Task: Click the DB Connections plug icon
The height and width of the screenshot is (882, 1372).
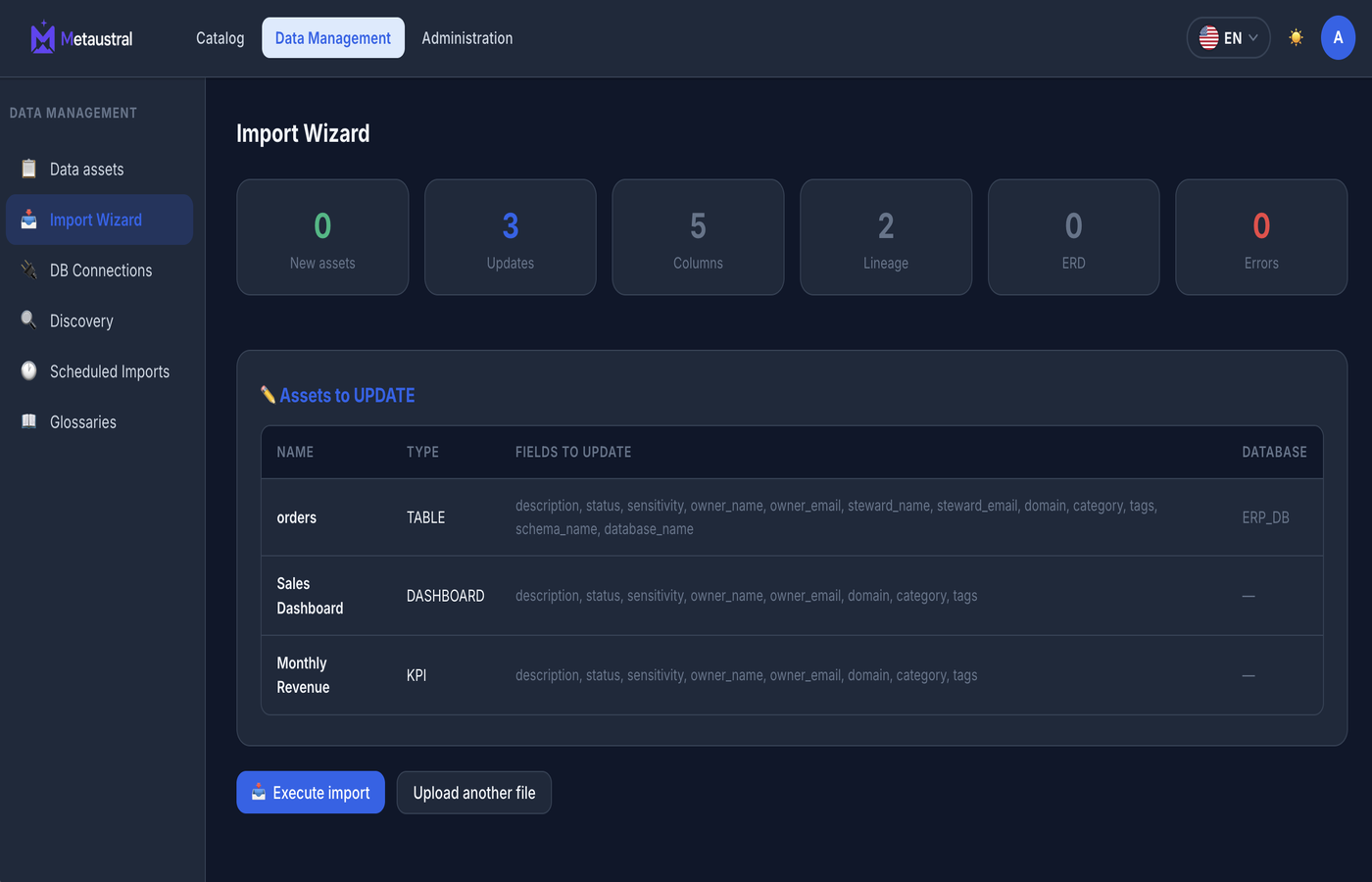Action: (x=29, y=269)
